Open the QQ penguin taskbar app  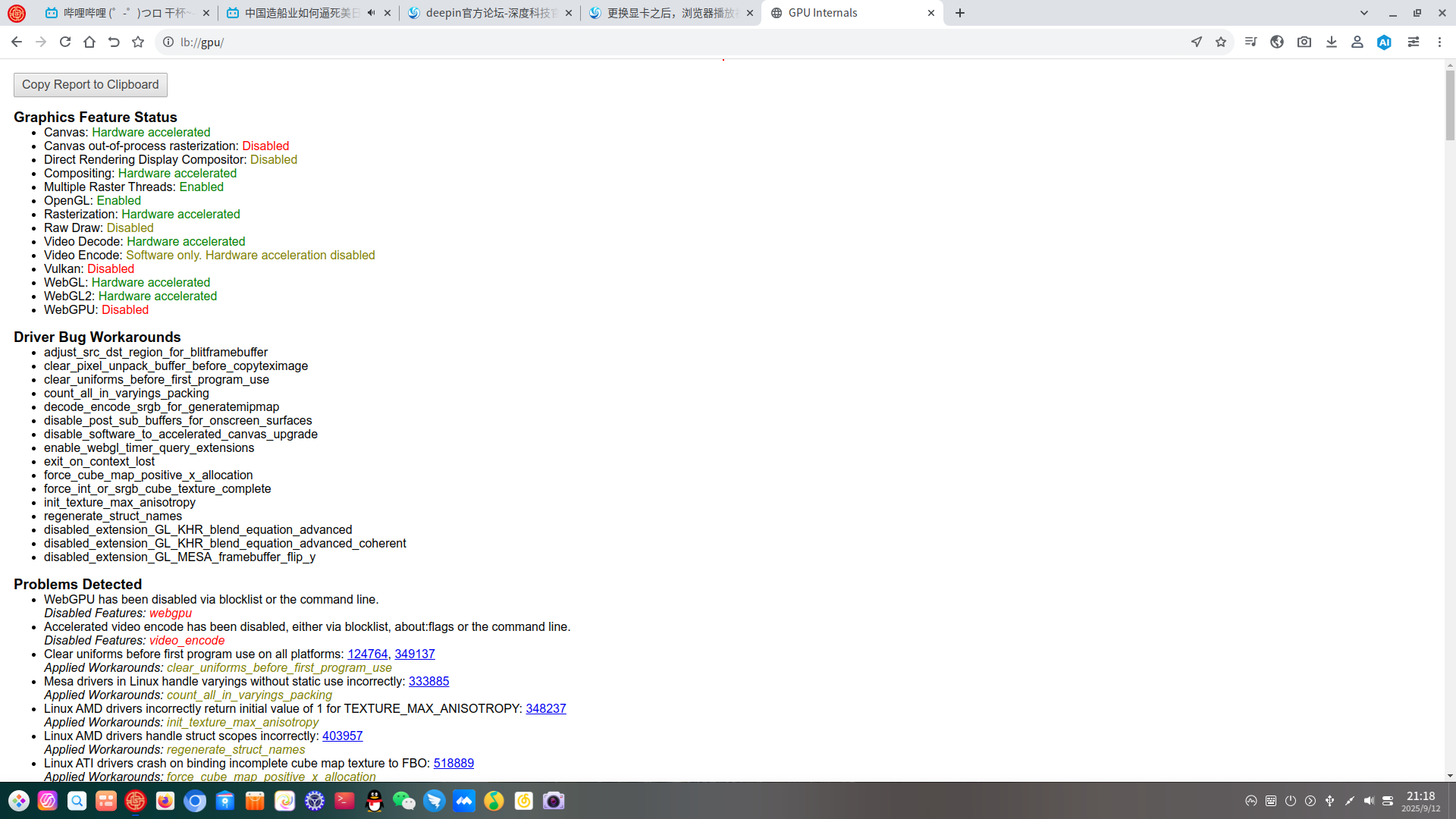pos(375,801)
